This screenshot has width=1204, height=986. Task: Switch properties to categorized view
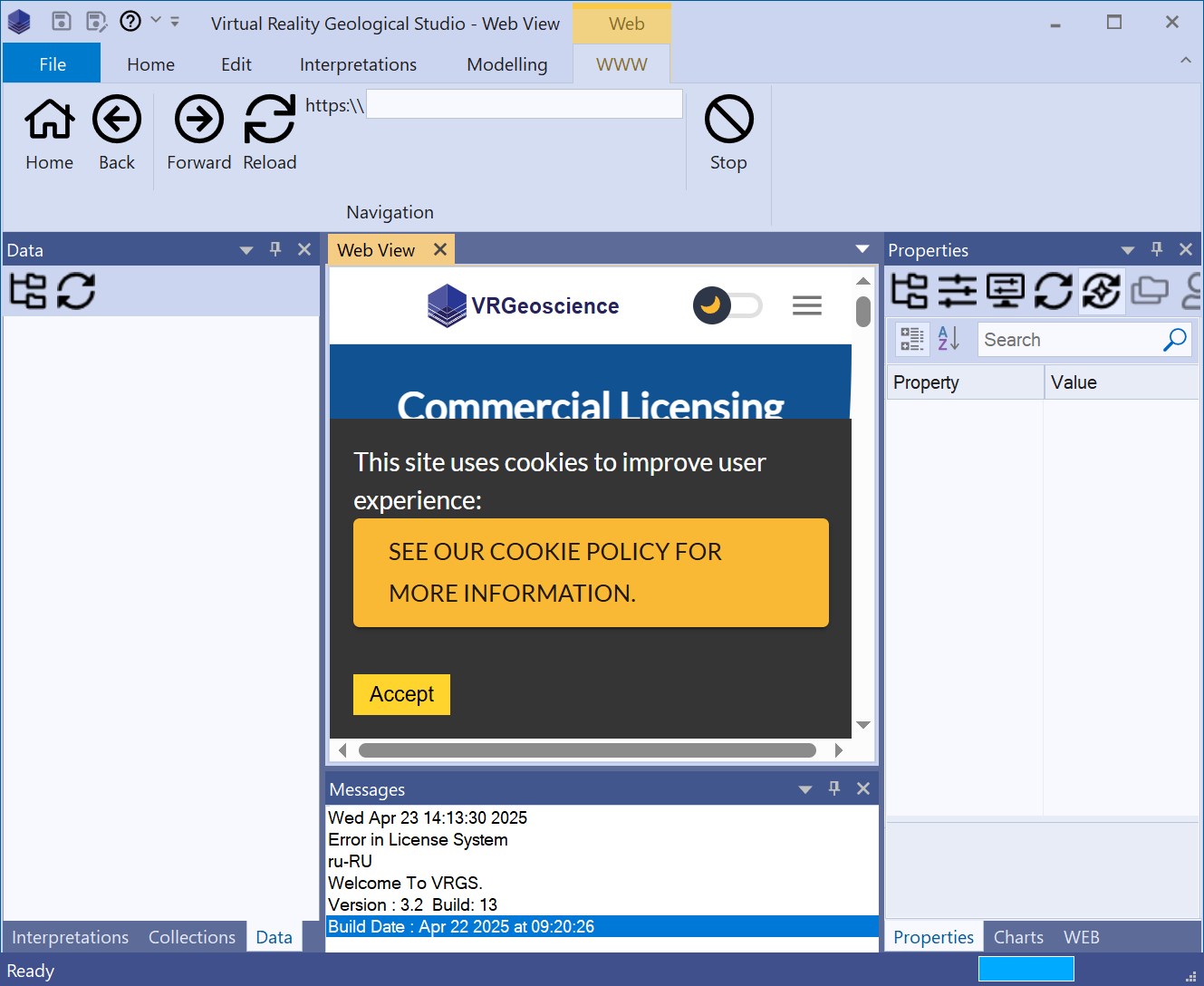coord(912,339)
